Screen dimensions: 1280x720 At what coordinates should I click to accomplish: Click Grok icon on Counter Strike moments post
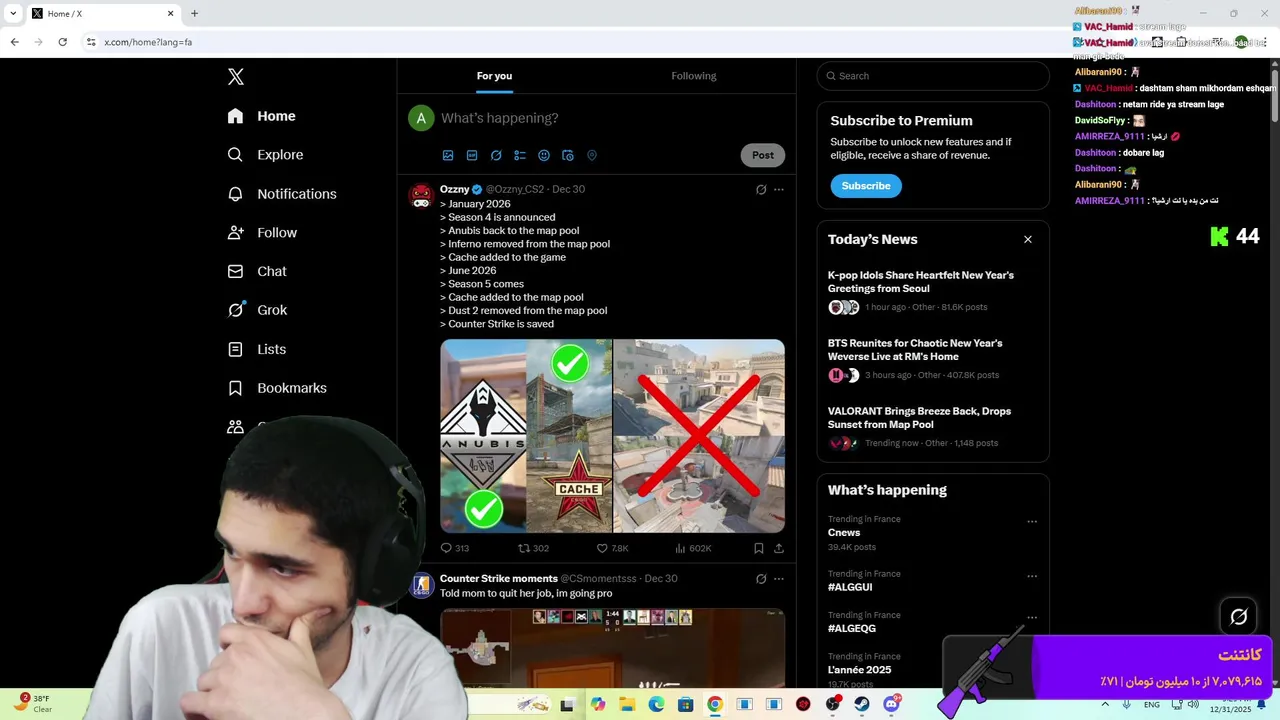(x=761, y=579)
